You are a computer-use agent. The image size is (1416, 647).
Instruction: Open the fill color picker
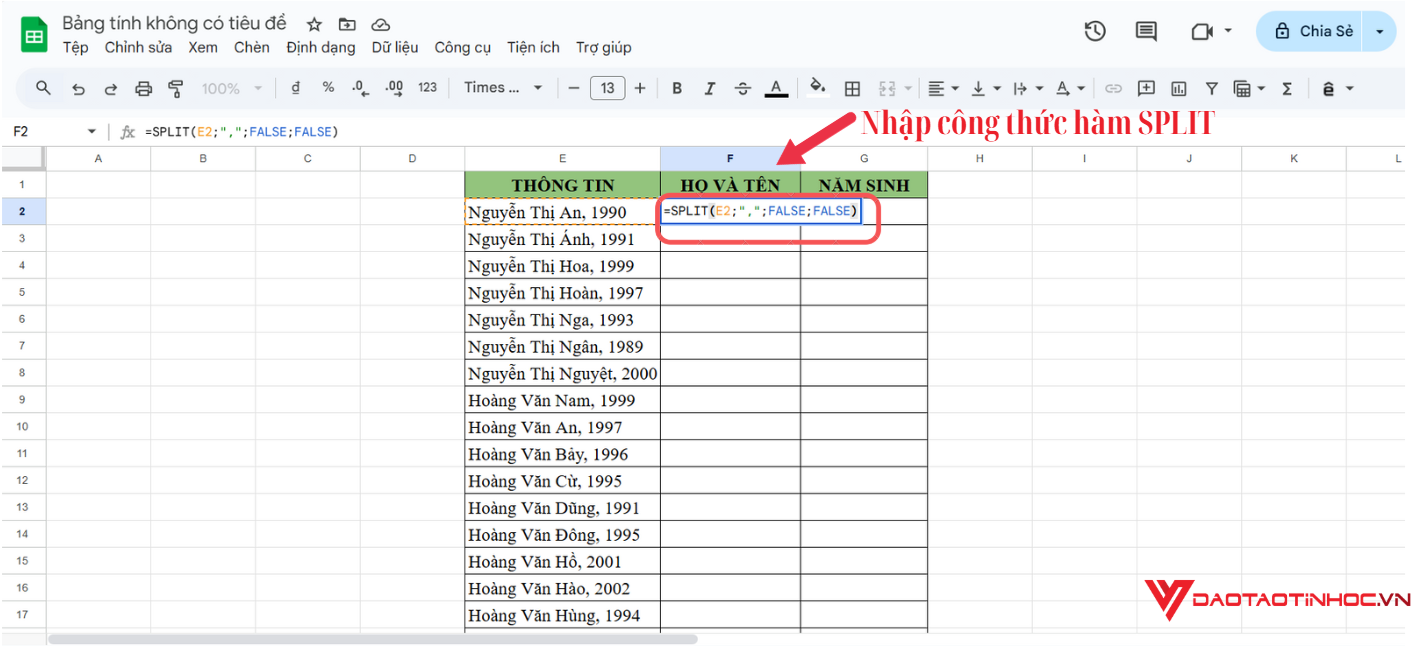pos(818,88)
